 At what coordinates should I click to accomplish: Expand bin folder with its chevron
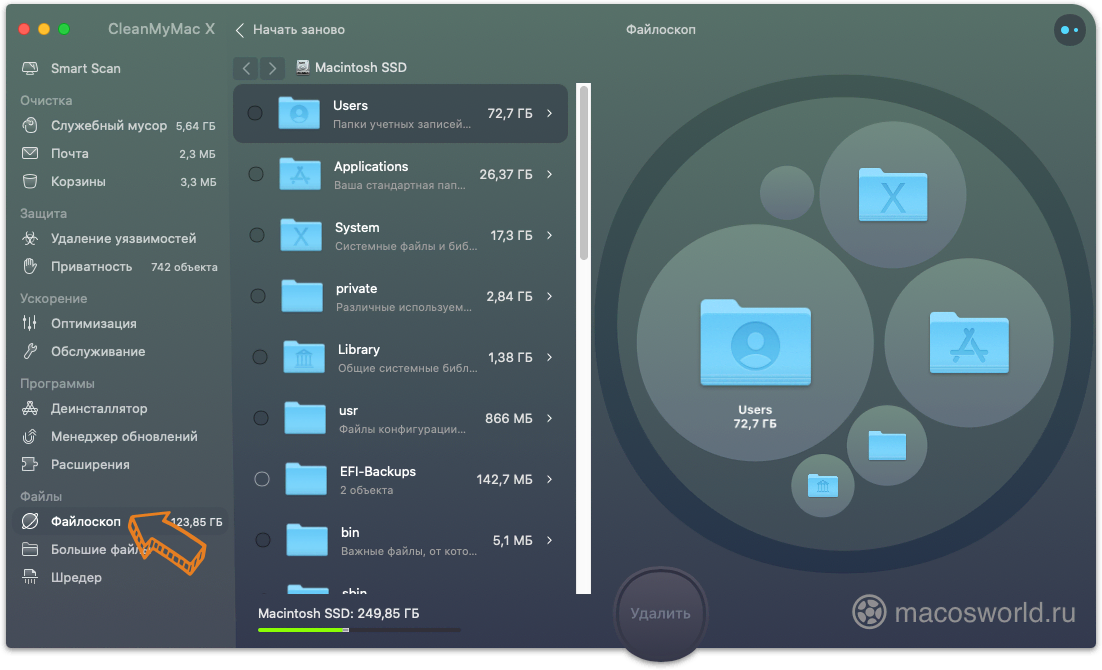[550, 540]
